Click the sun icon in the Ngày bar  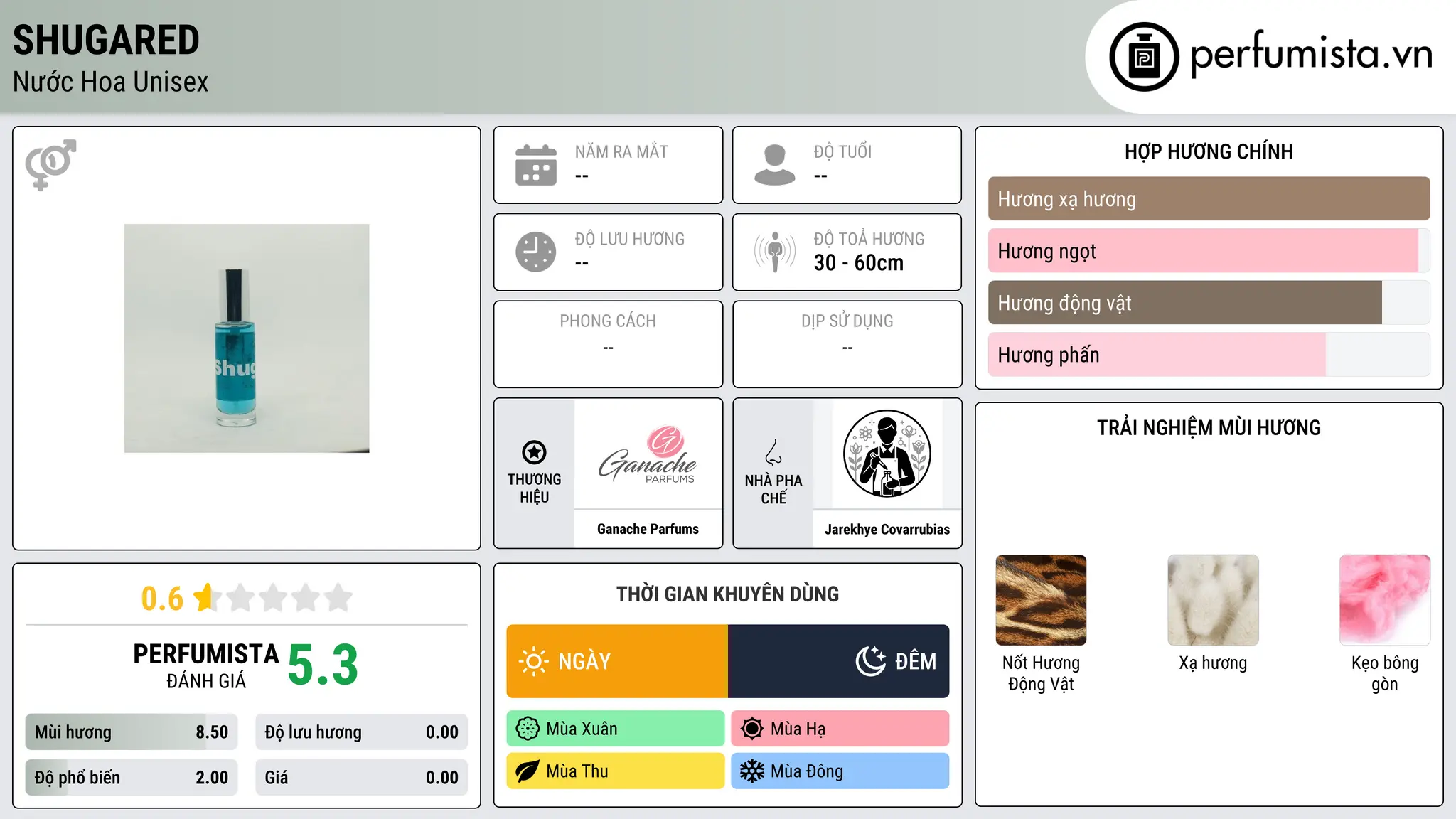534,661
